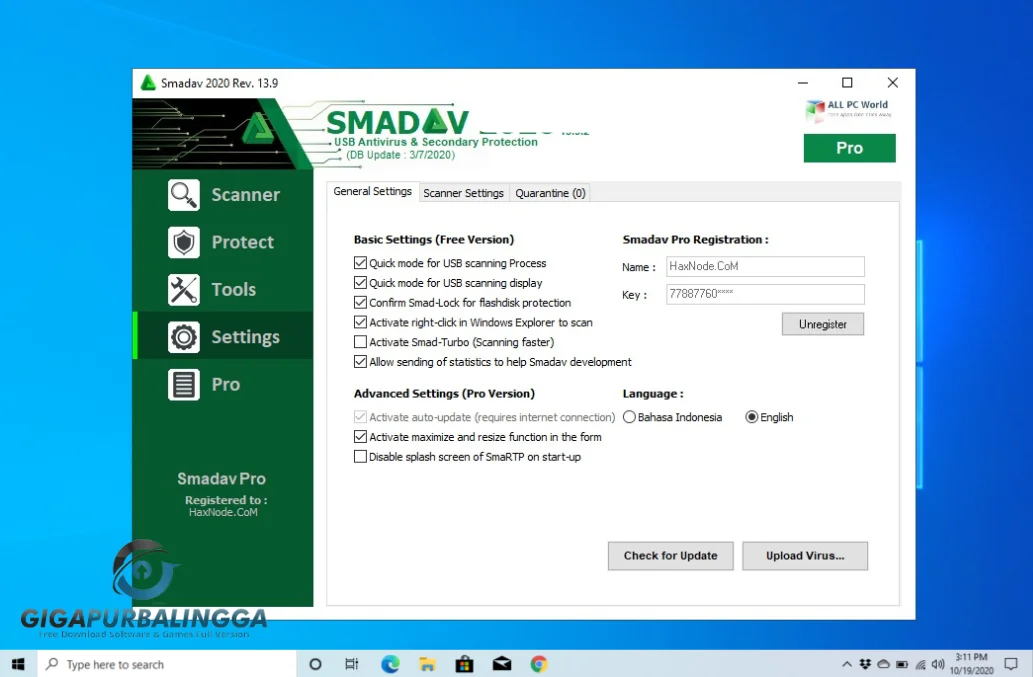1033x677 pixels.
Task: Click the Unregister button
Action: (822, 323)
